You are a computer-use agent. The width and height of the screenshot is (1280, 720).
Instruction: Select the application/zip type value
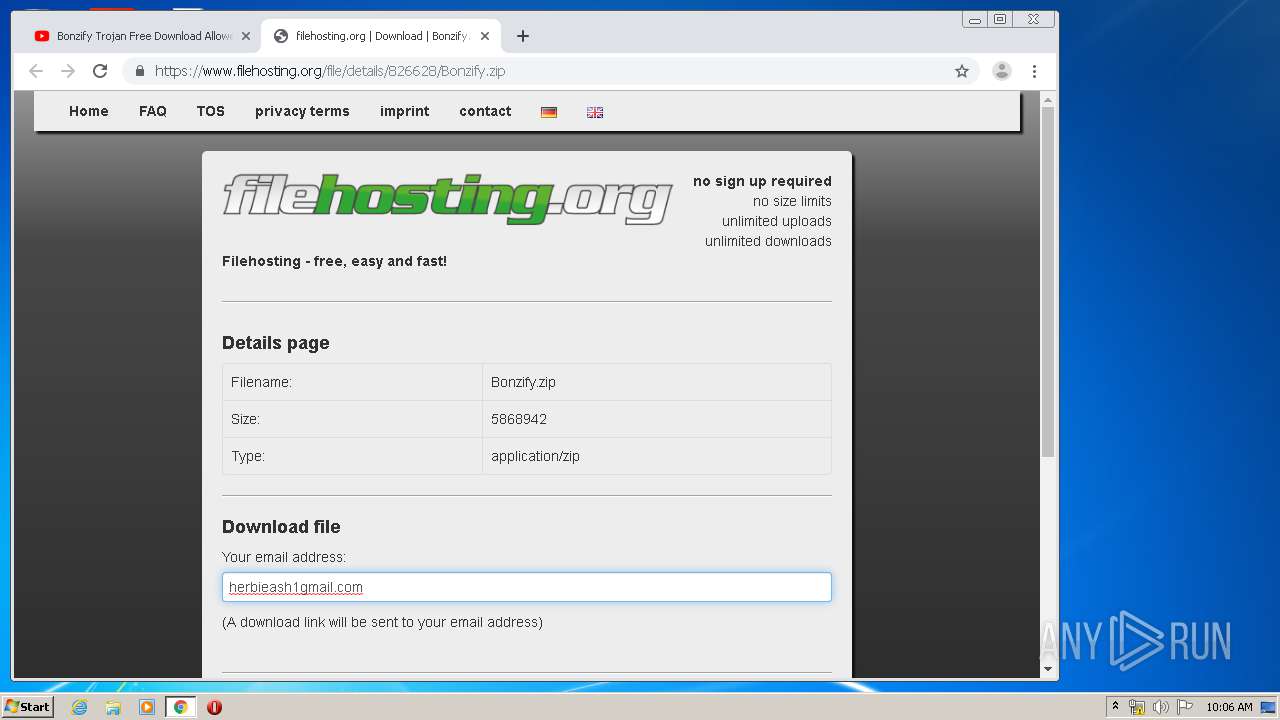(x=535, y=456)
